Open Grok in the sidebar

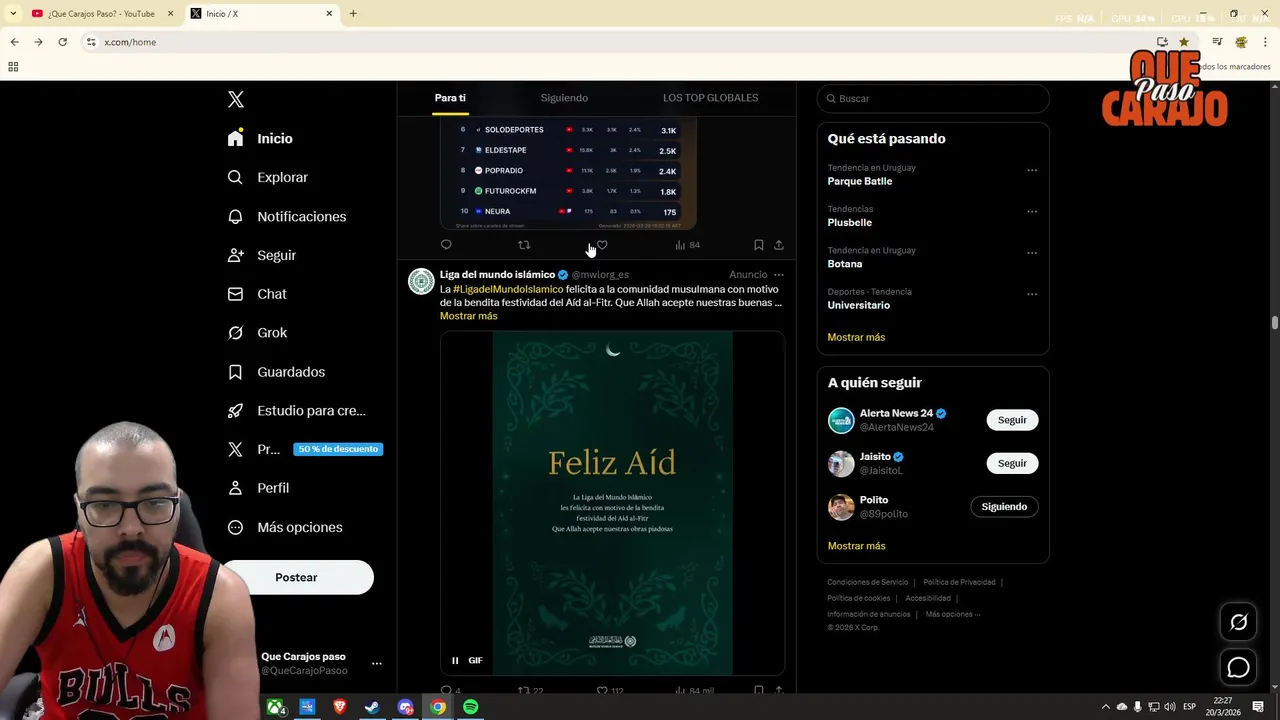257,333
